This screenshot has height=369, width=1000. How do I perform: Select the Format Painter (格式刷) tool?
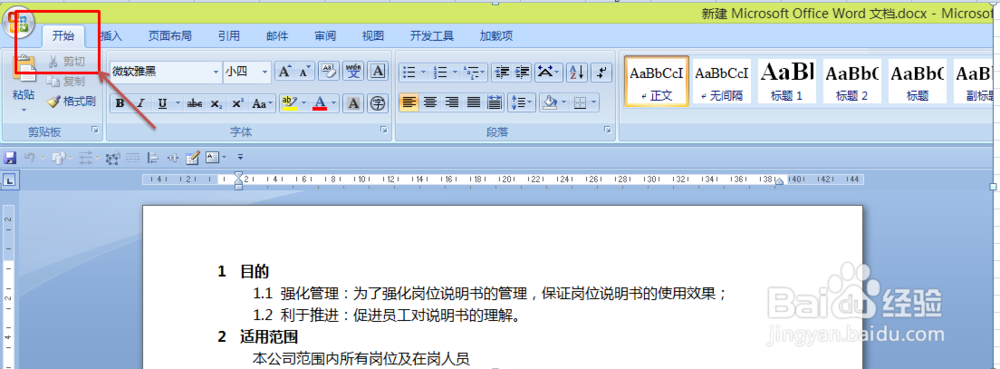71,101
